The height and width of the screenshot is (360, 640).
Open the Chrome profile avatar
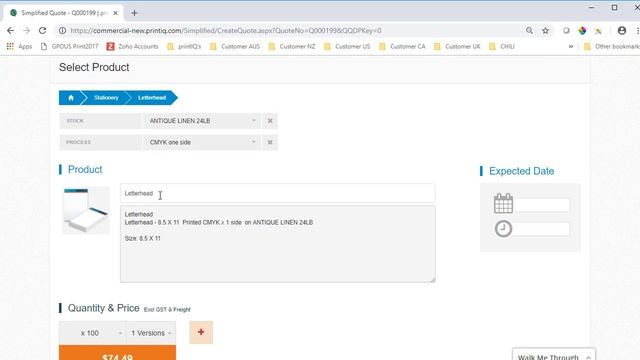coord(622,31)
